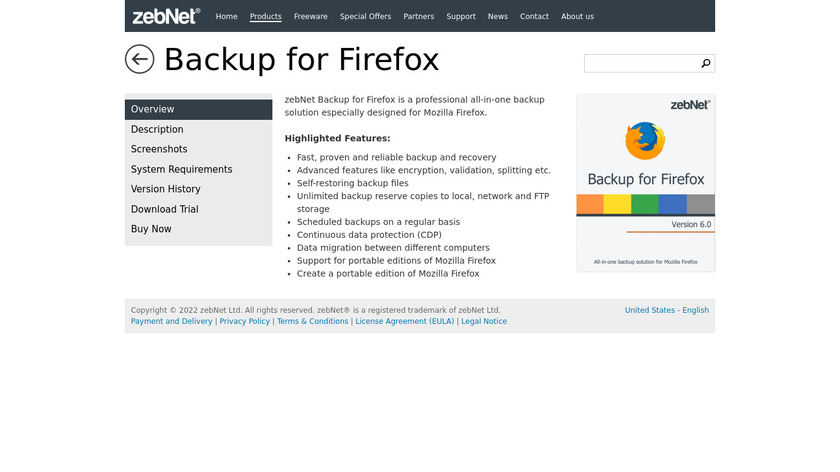
Task: Open the Contact menu item
Action: (534, 17)
